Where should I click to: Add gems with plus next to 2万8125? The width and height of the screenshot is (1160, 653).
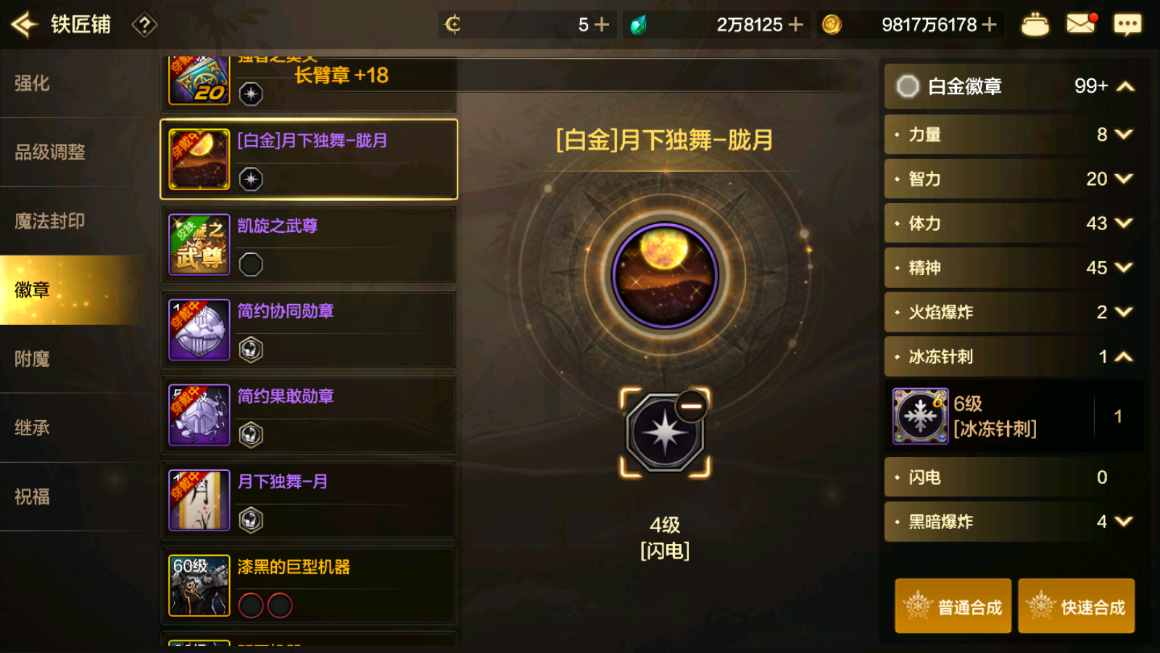pos(795,24)
